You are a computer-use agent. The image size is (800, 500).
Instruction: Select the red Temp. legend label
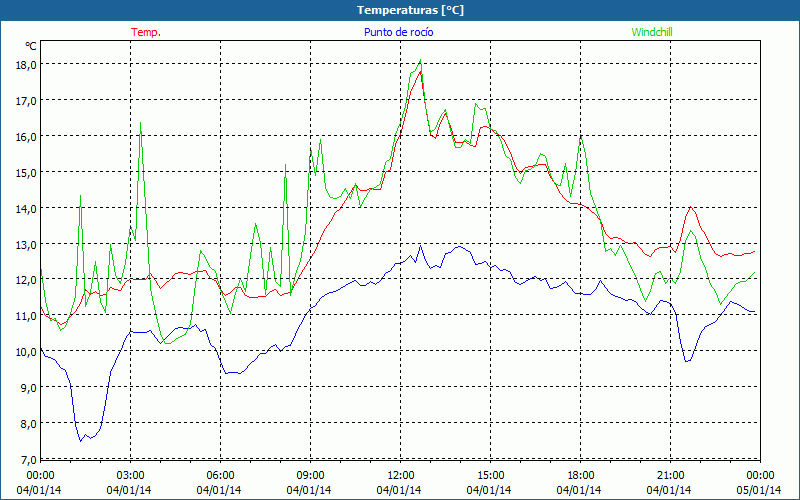pos(146,32)
